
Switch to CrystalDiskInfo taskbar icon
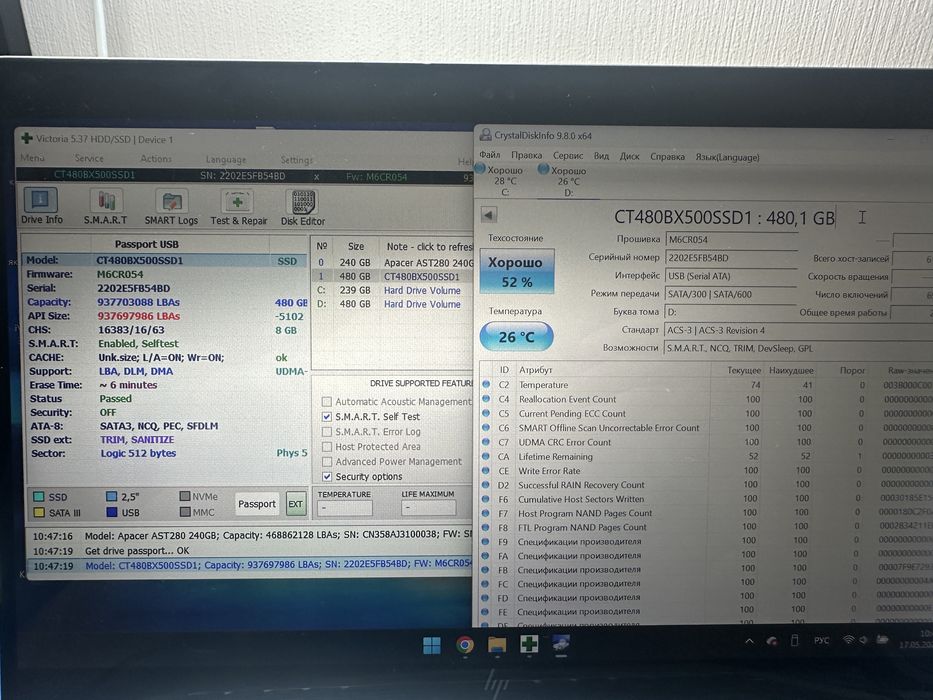pos(561,643)
